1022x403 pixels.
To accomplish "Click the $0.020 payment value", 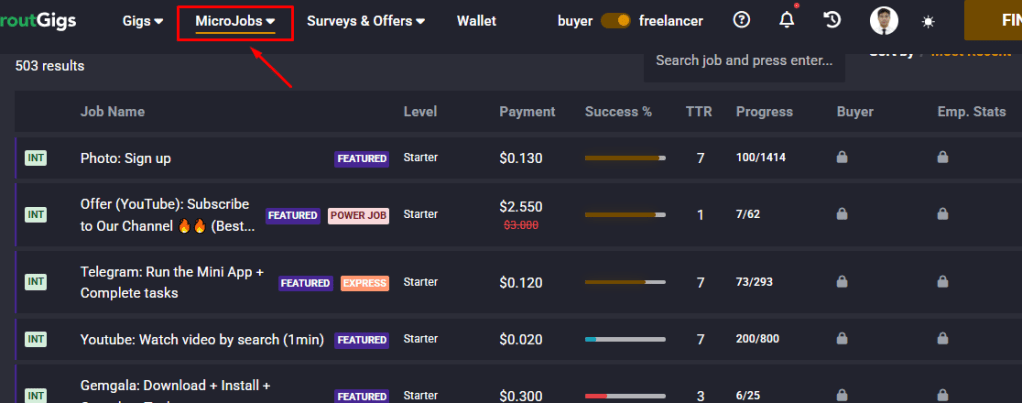I will point(521,339).
